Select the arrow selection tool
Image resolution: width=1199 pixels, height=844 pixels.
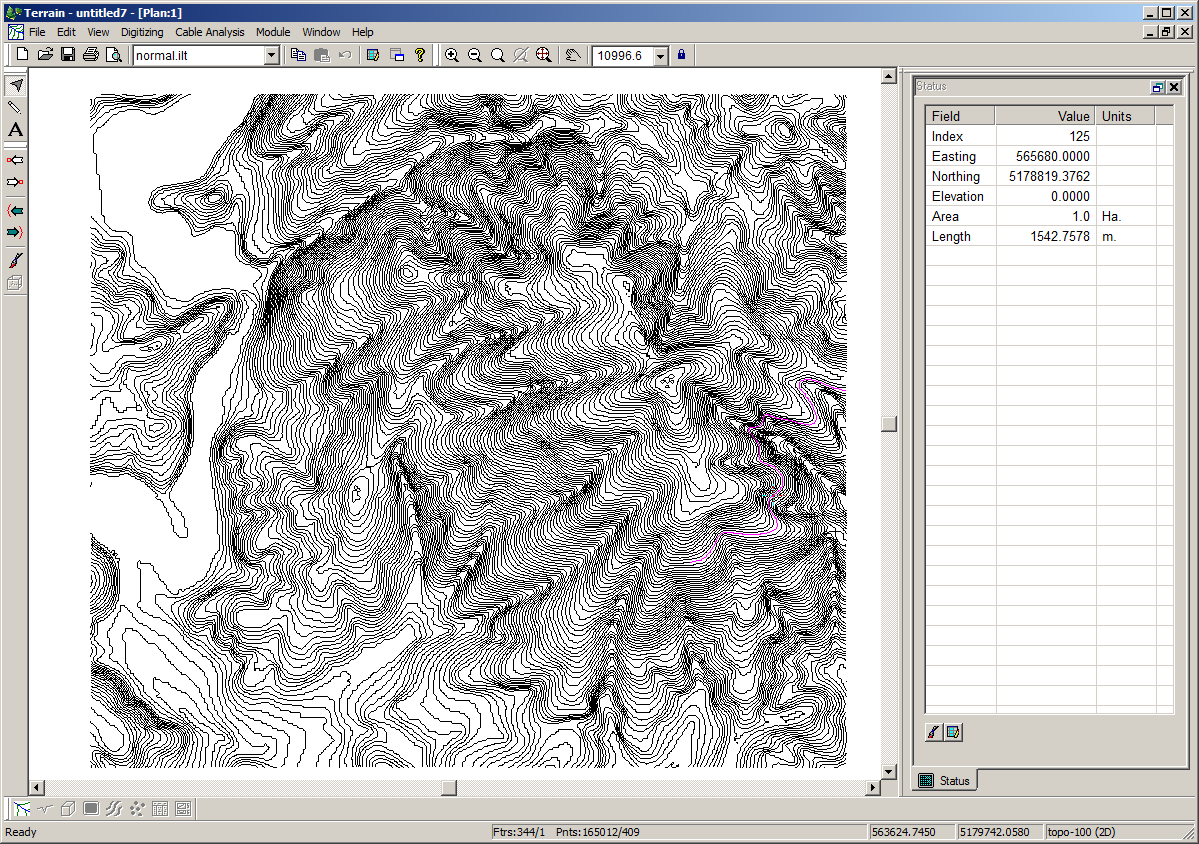click(16, 85)
